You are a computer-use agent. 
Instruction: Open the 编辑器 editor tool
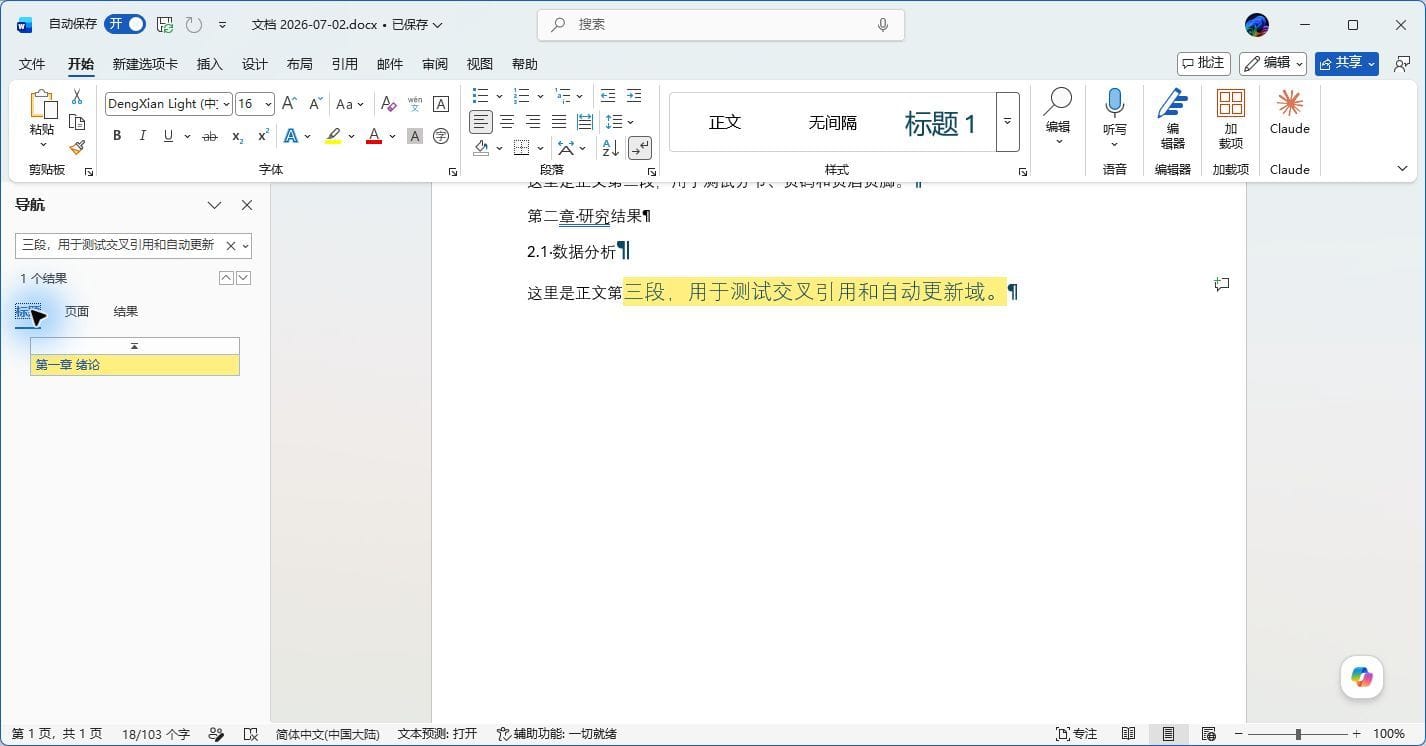tap(1173, 118)
